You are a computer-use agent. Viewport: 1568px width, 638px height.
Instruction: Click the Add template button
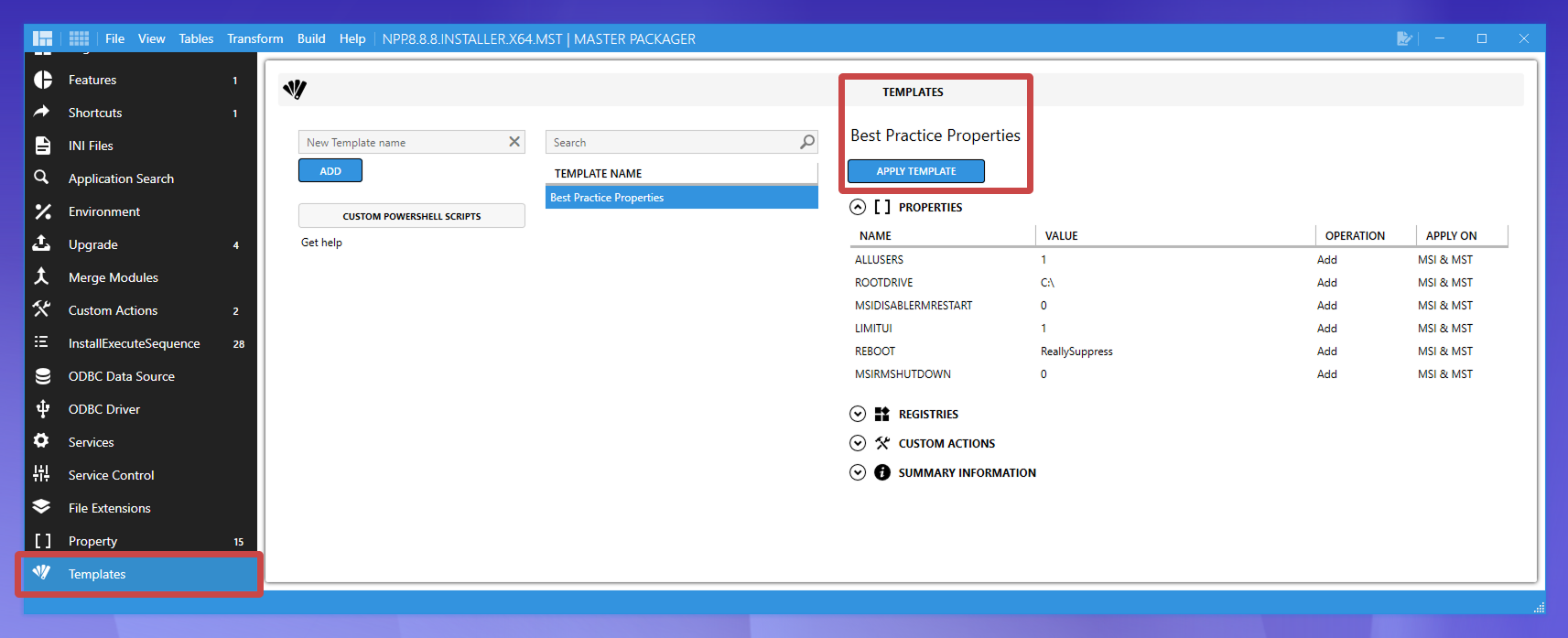(x=330, y=171)
